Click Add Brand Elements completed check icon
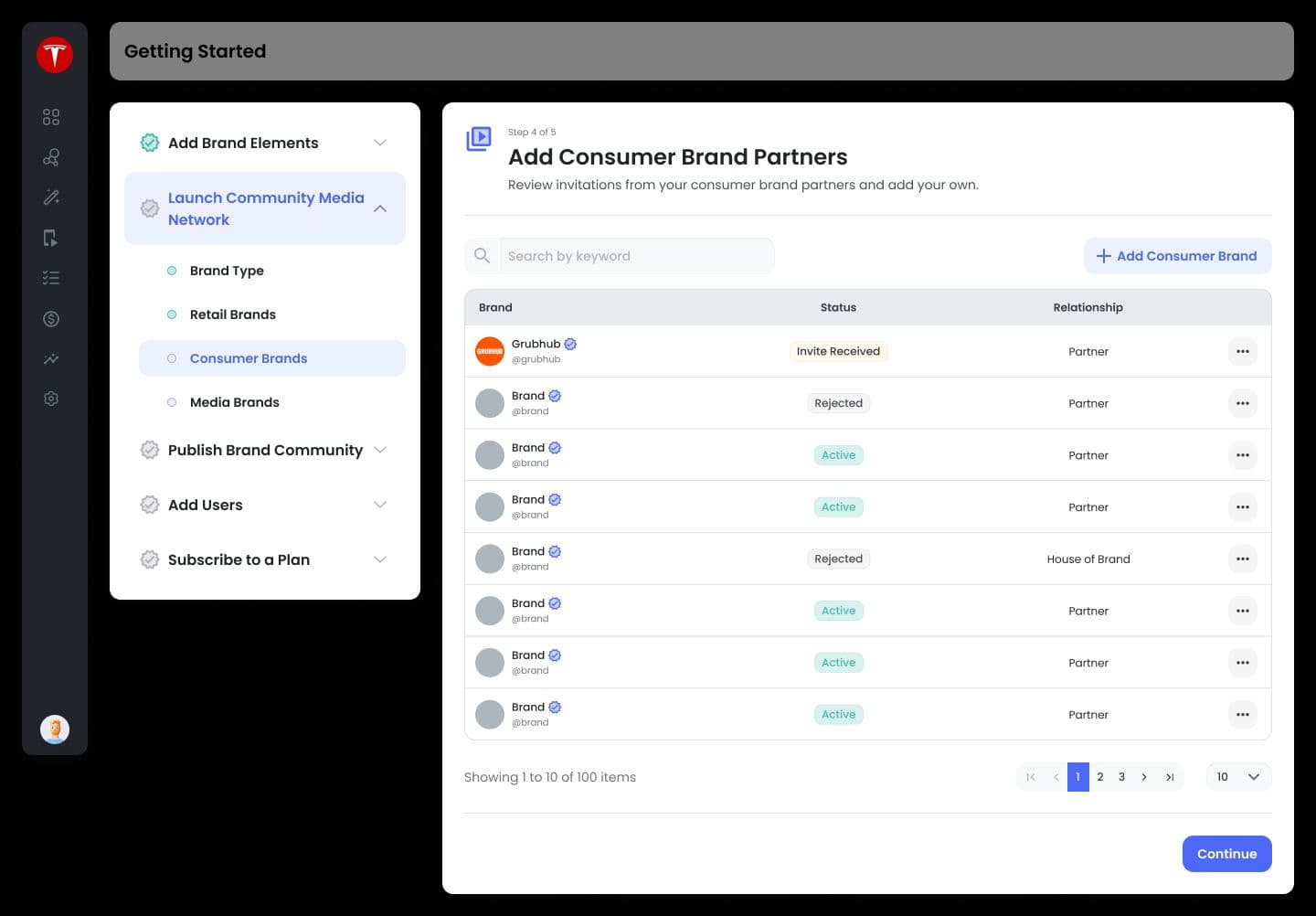Viewport: 1316px width, 916px height. click(150, 143)
